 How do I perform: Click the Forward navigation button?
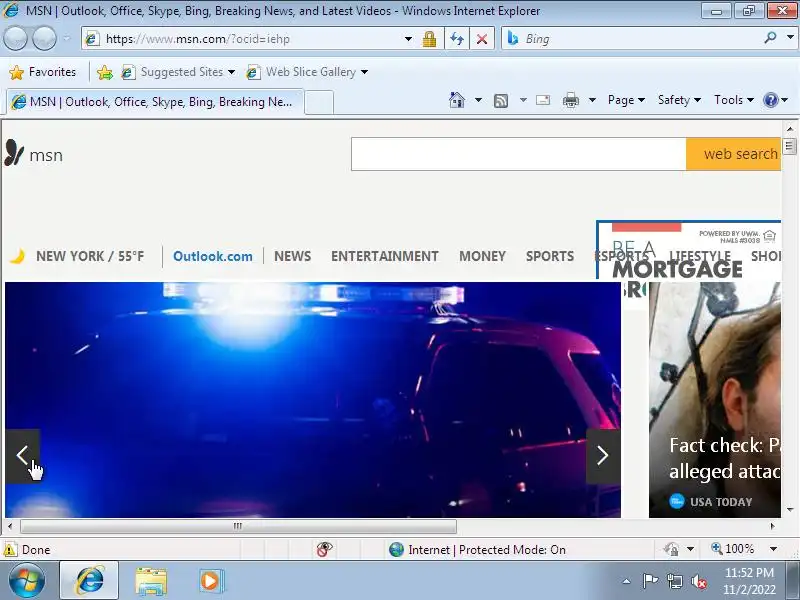pyautogui.click(x=45, y=39)
